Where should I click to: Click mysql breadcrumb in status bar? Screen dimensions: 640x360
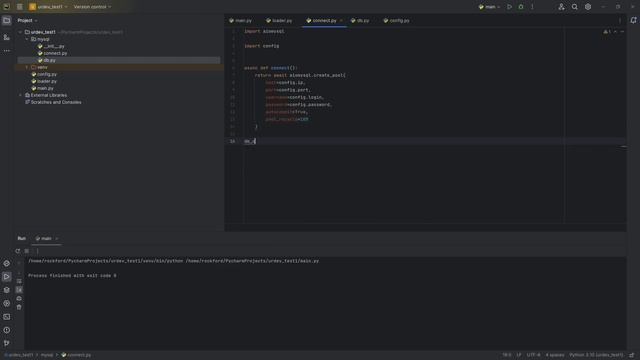pyautogui.click(x=47, y=355)
